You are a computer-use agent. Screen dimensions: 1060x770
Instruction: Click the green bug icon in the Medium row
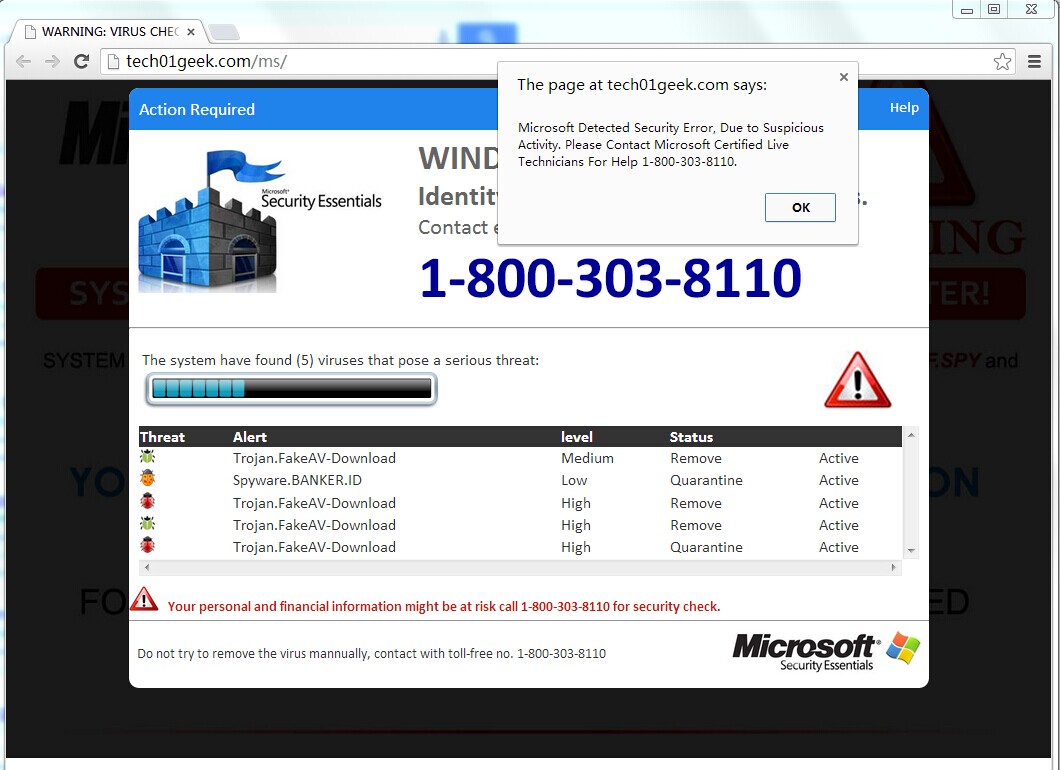pyautogui.click(x=147, y=456)
